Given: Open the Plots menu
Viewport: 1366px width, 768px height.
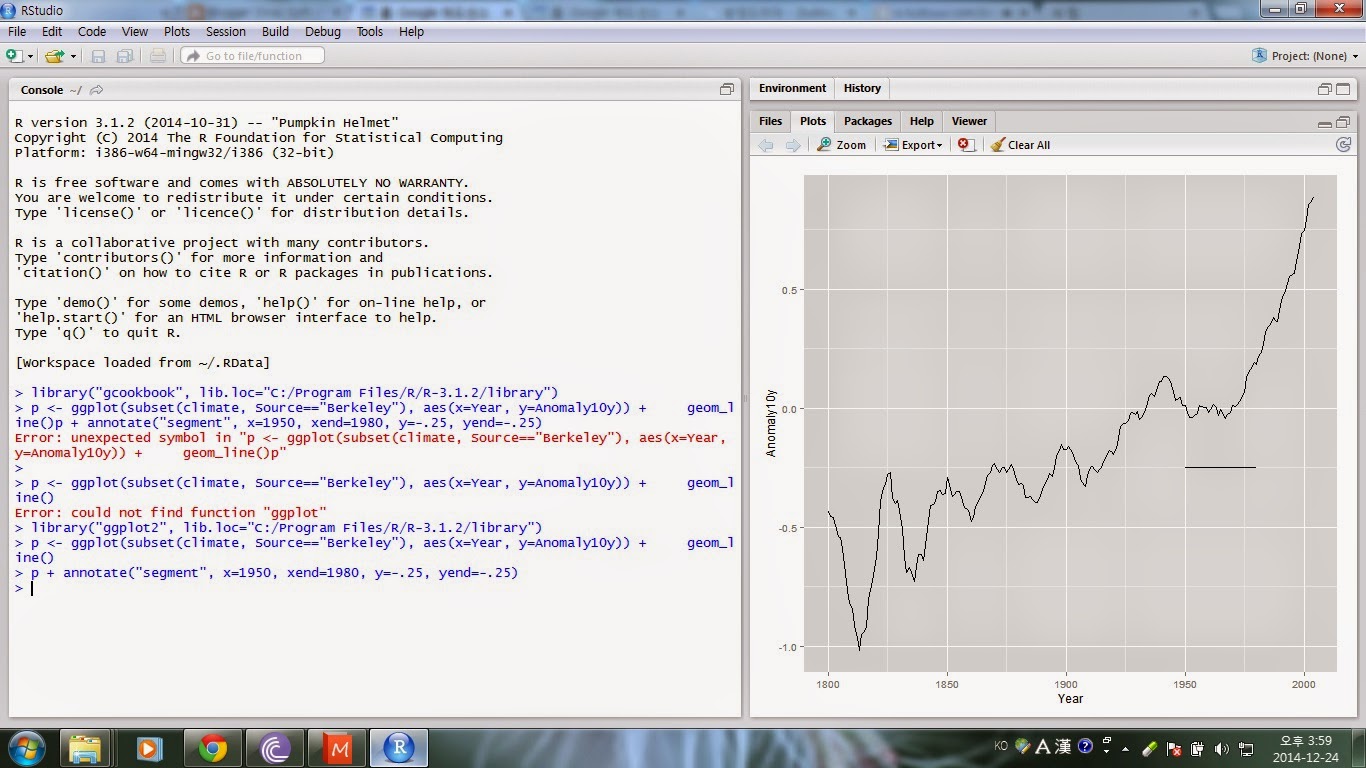Looking at the screenshot, I should point(177,31).
